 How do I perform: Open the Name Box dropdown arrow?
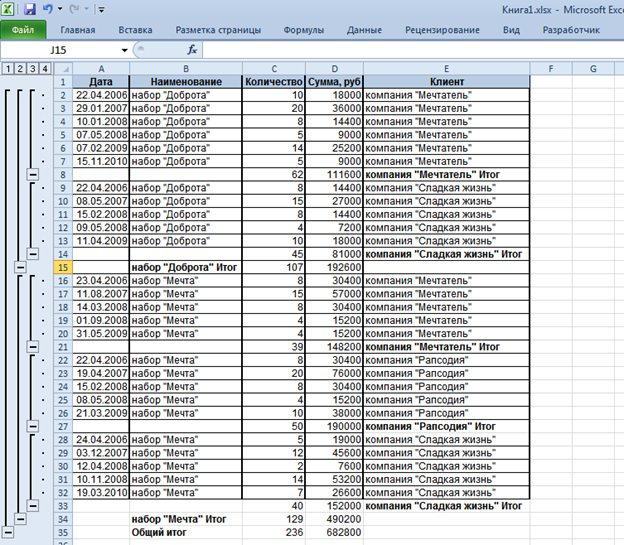pyautogui.click(x=124, y=49)
